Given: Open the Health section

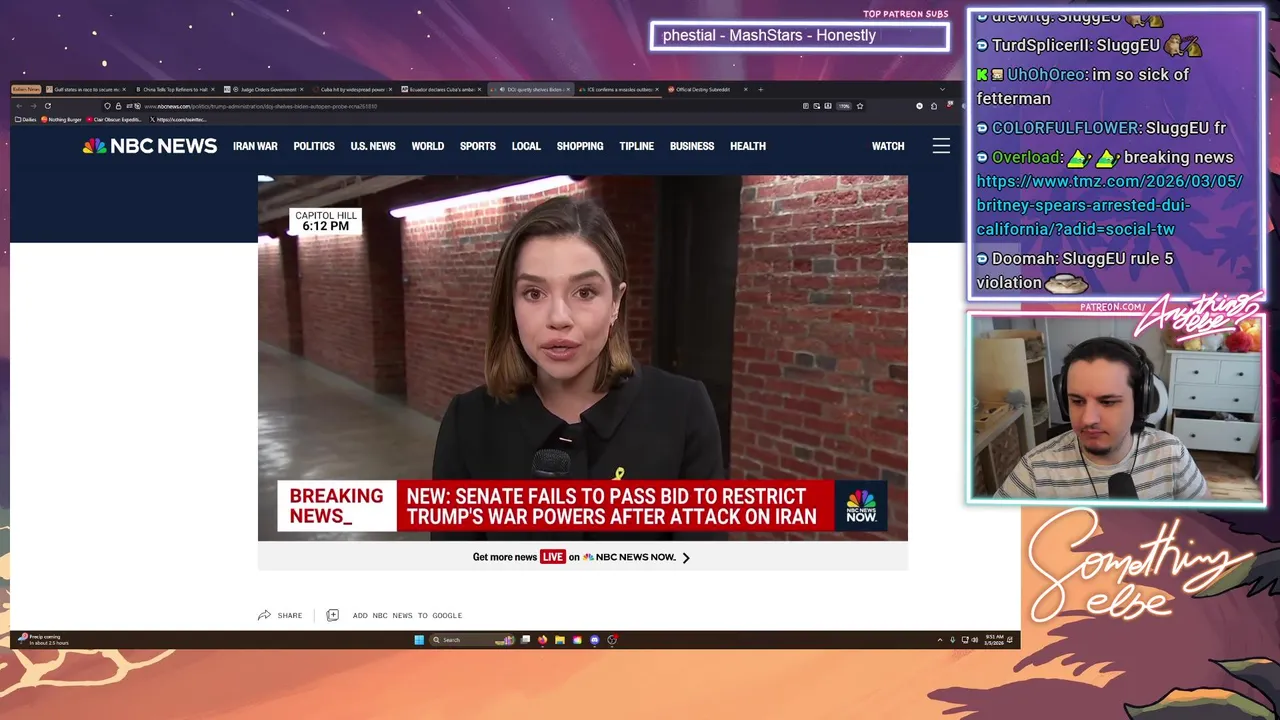Looking at the screenshot, I should point(748,146).
